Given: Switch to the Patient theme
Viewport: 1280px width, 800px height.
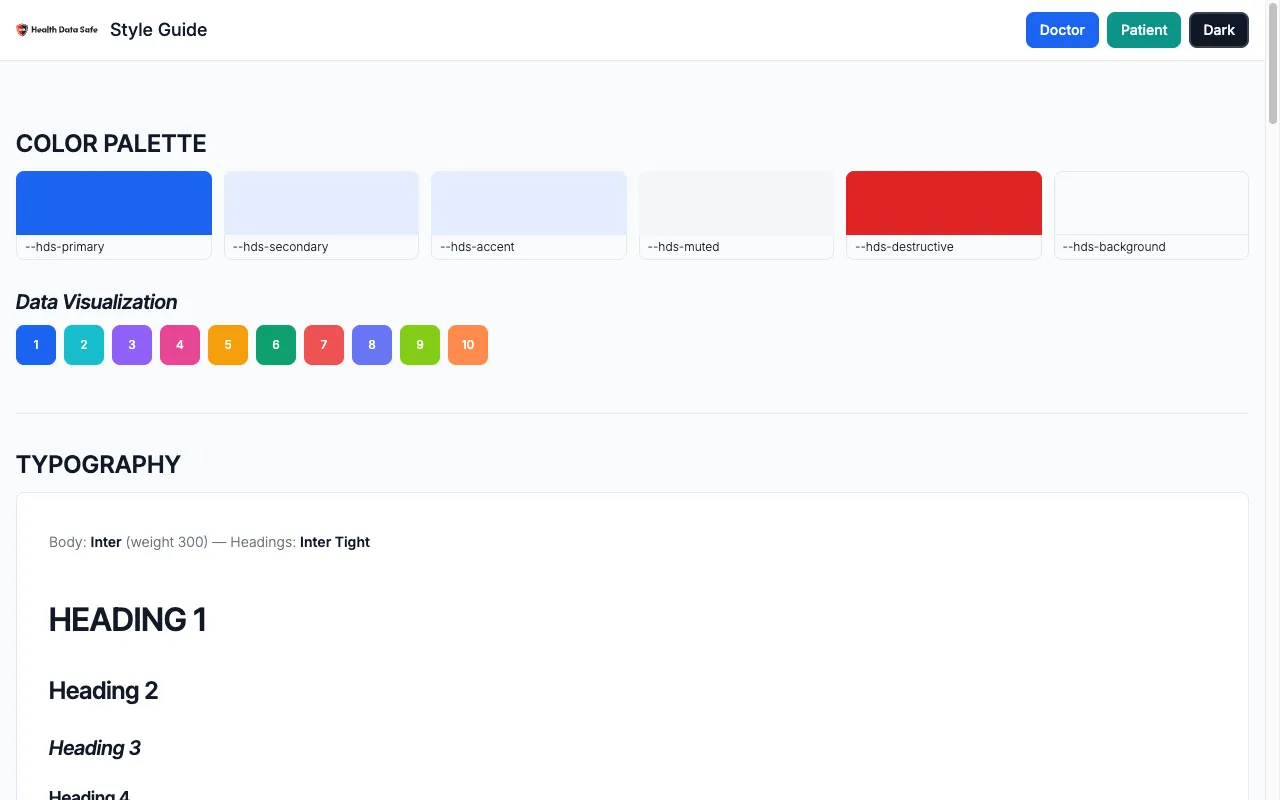Looking at the screenshot, I should 1143,30.
